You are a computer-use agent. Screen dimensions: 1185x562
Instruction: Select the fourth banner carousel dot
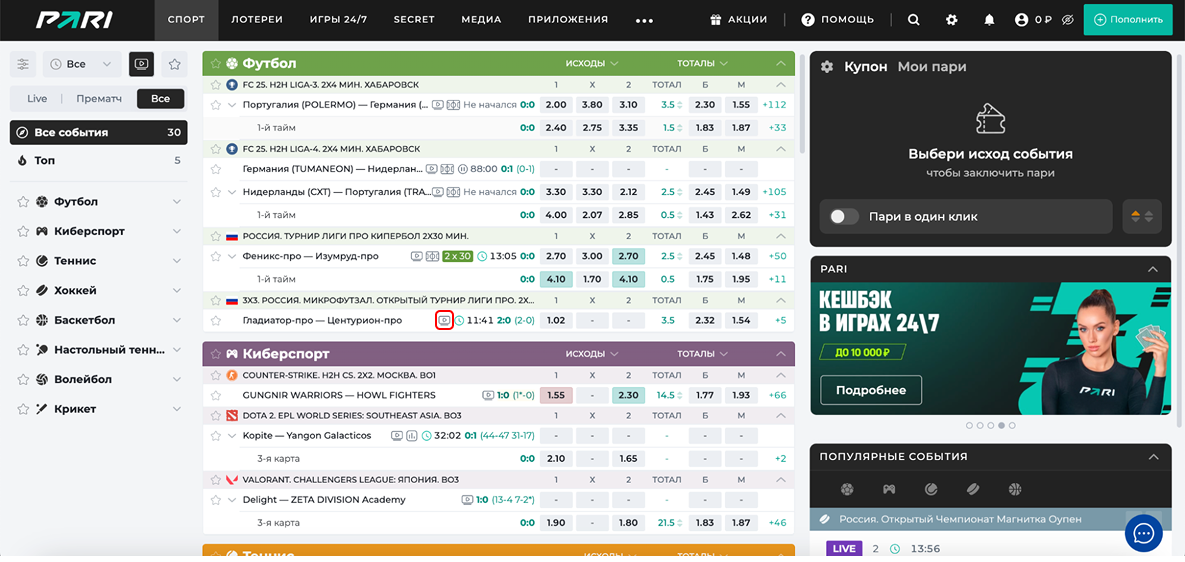[x=1001, y=425]
